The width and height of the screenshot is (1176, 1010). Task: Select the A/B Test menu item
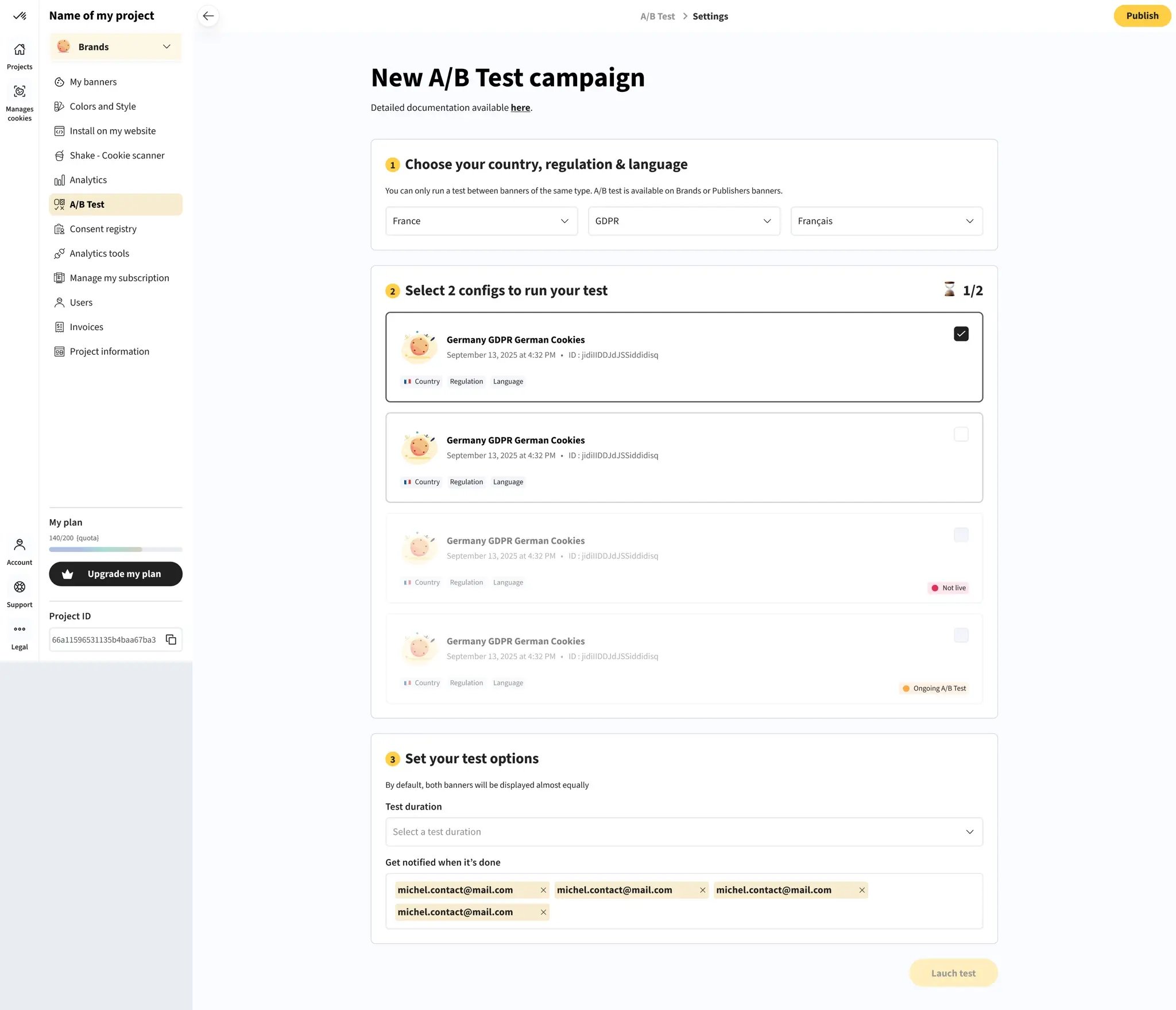[x=115, y=204]
